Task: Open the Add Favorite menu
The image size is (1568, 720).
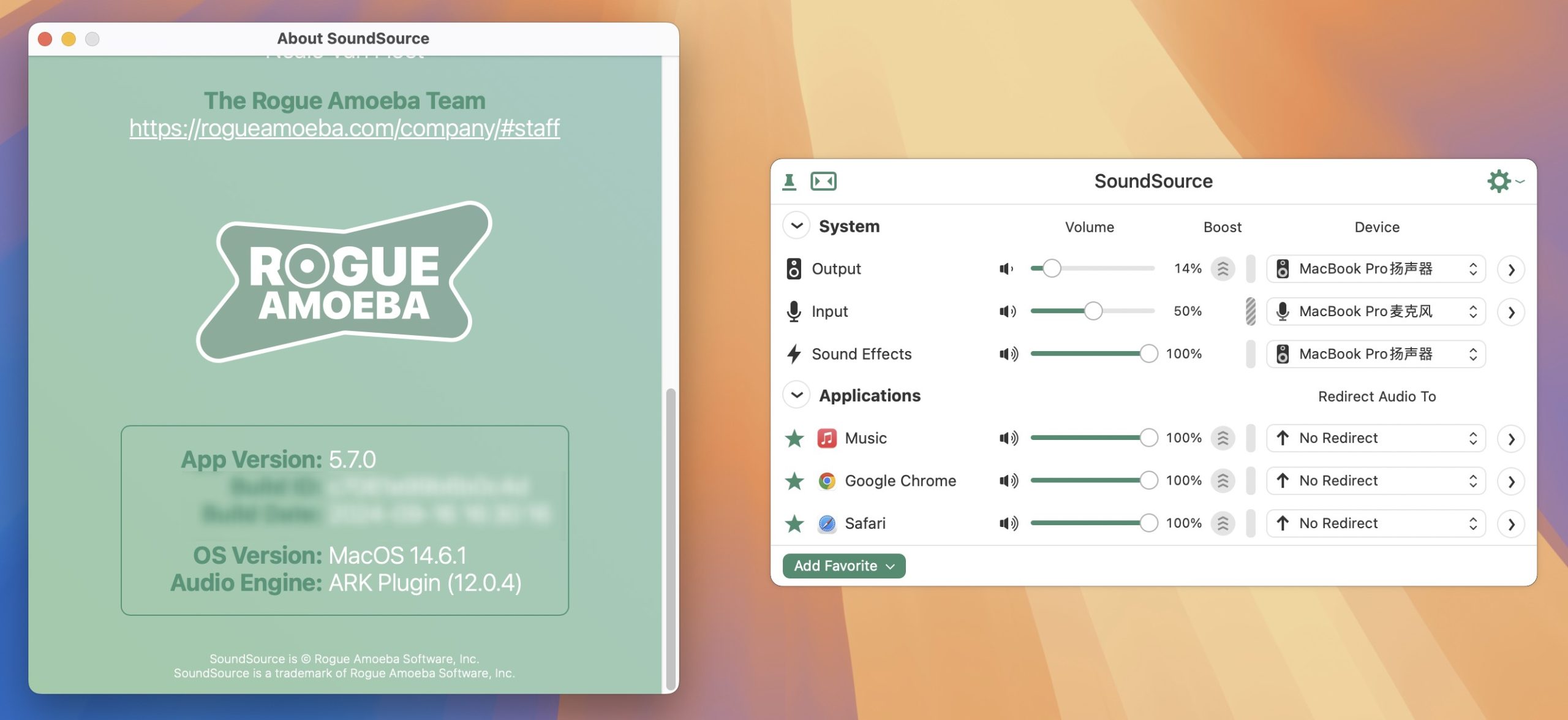Action: 844,566
